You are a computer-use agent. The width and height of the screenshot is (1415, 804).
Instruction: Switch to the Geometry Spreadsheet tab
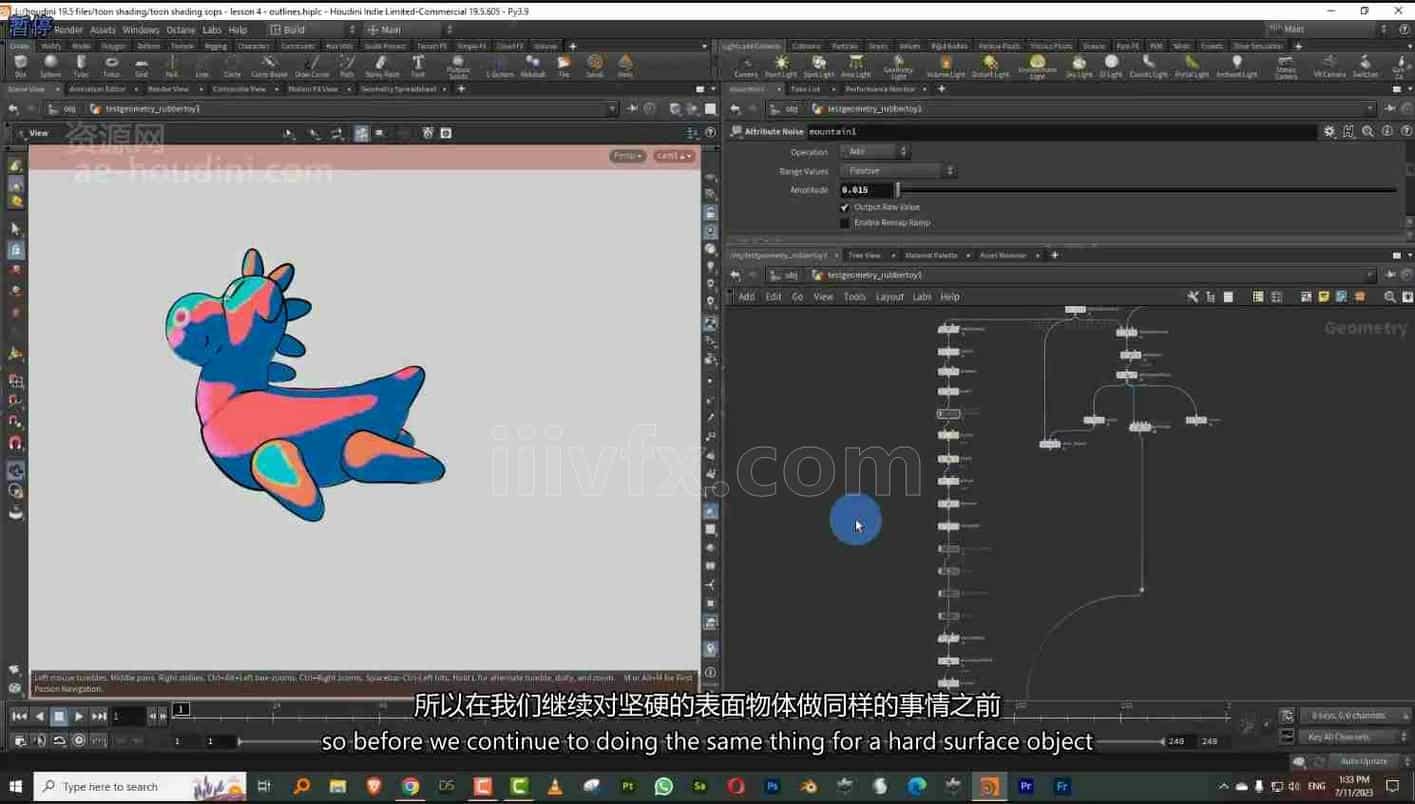click(x=398, y=89)
